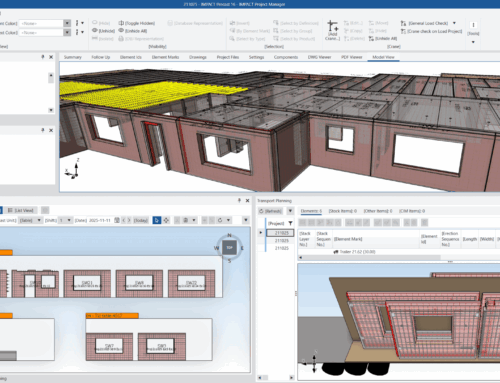Click TOP on the view compass
The image size is (500, 383).
[x=229, y=248]
